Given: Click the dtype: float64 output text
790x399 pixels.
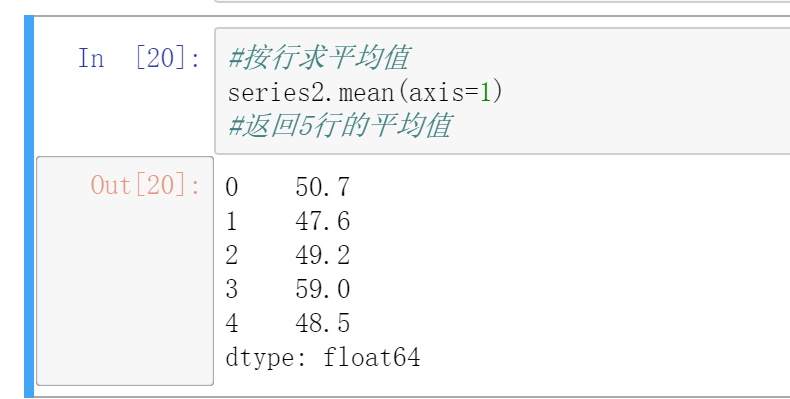Looking at the screenshot, I should pyautogui.click(x=322, y=358).
